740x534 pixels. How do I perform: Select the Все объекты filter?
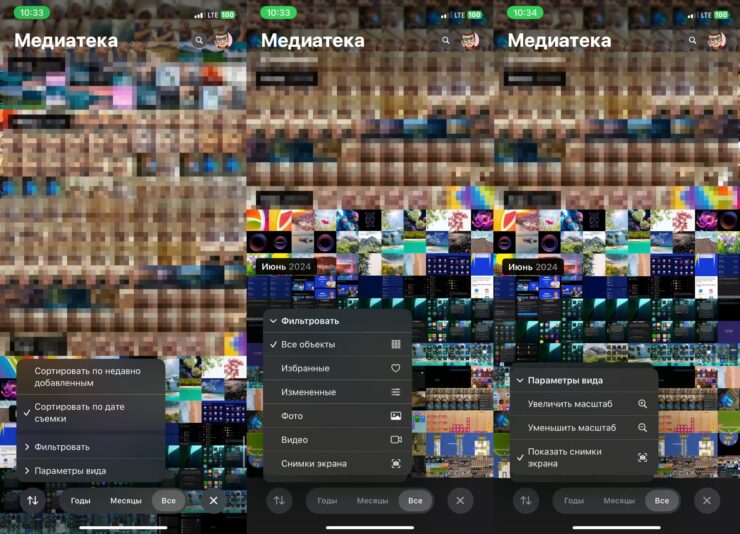pyautogui.click(x=337, y=344)
